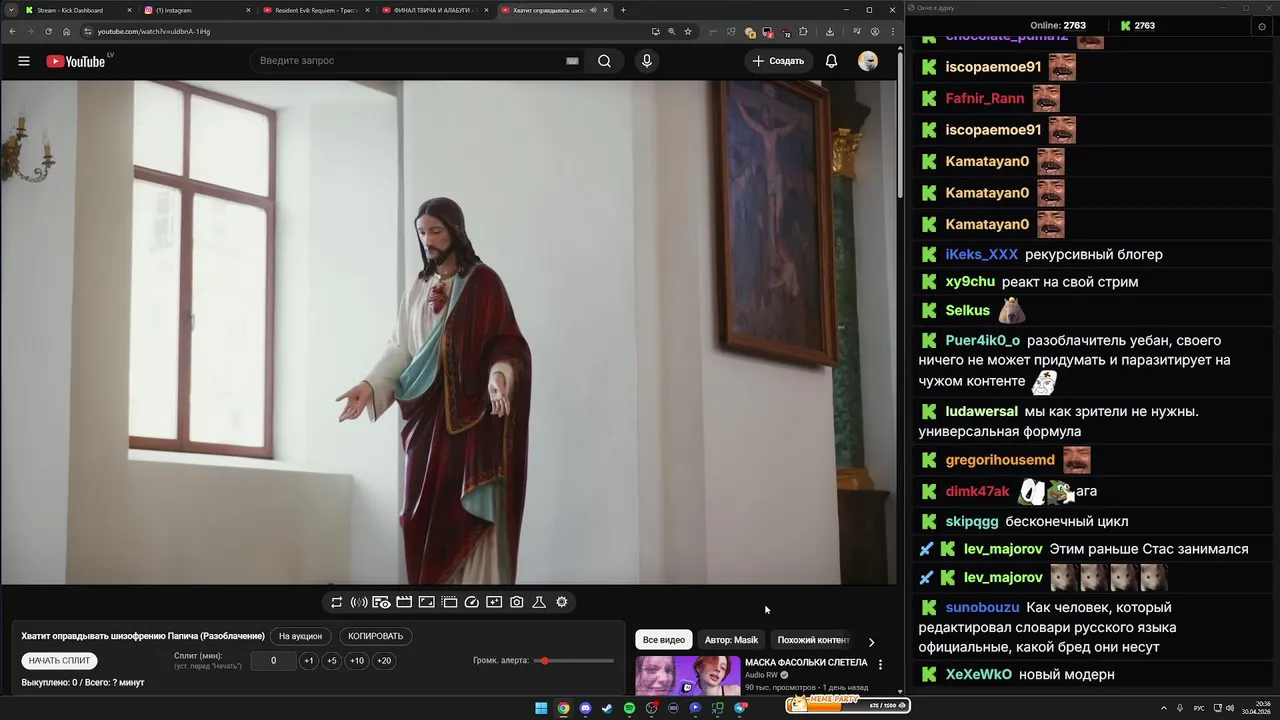Open the YouTube guide hamburger menu
Viewport: 1280px width, 720px height.
tap(24, 61)
